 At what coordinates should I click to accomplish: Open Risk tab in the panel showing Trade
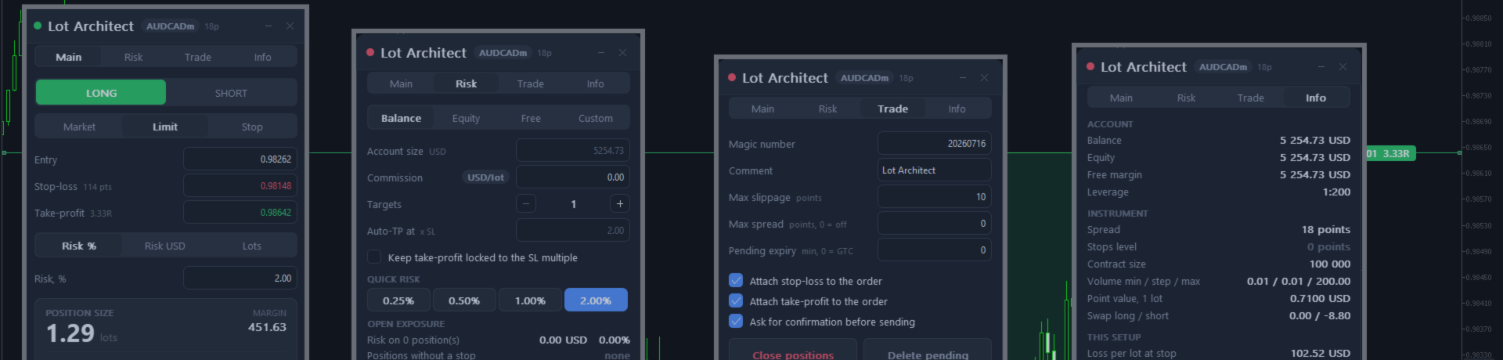coord(828,109)
